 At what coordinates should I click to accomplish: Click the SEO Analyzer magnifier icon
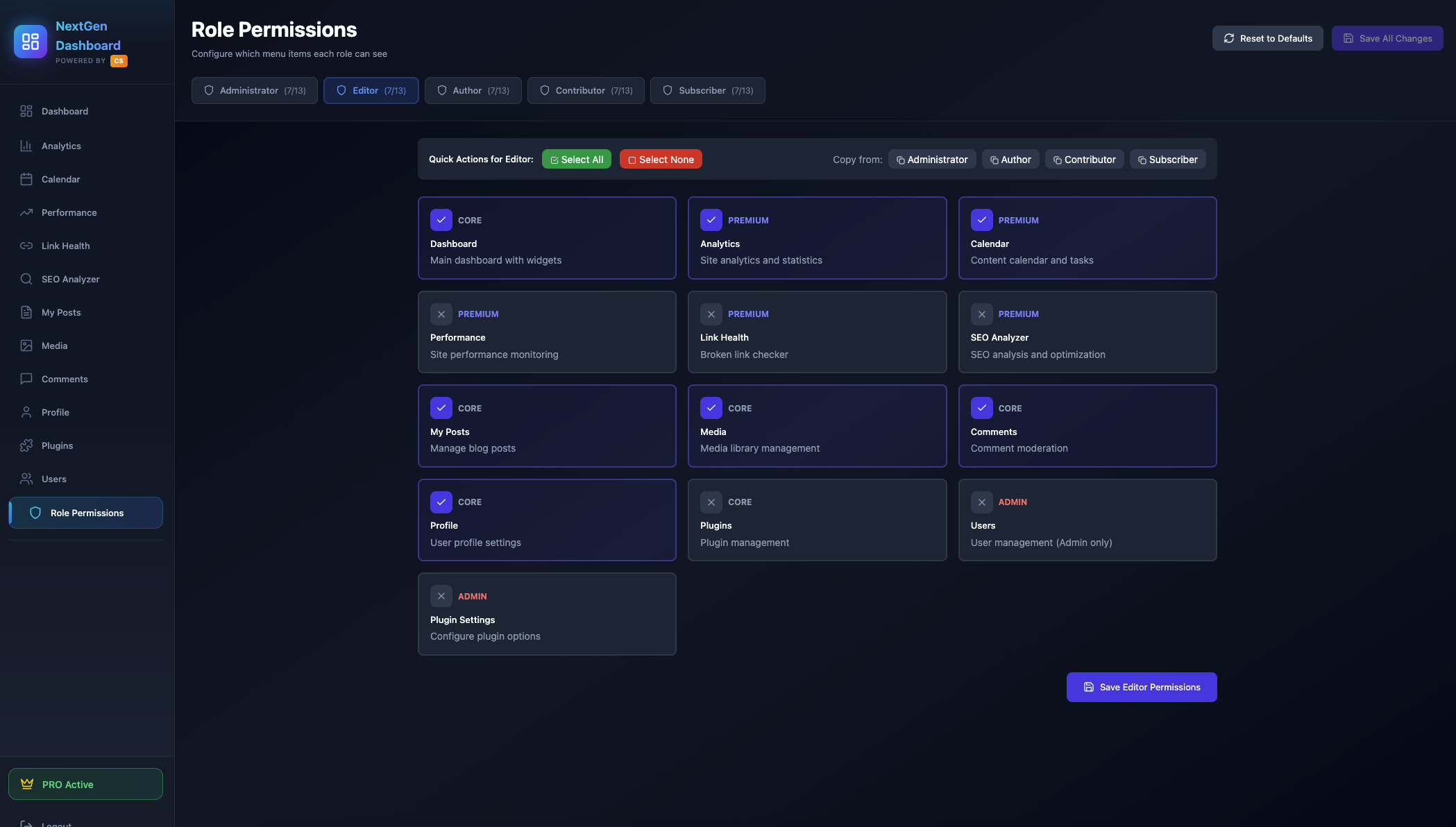26,279
